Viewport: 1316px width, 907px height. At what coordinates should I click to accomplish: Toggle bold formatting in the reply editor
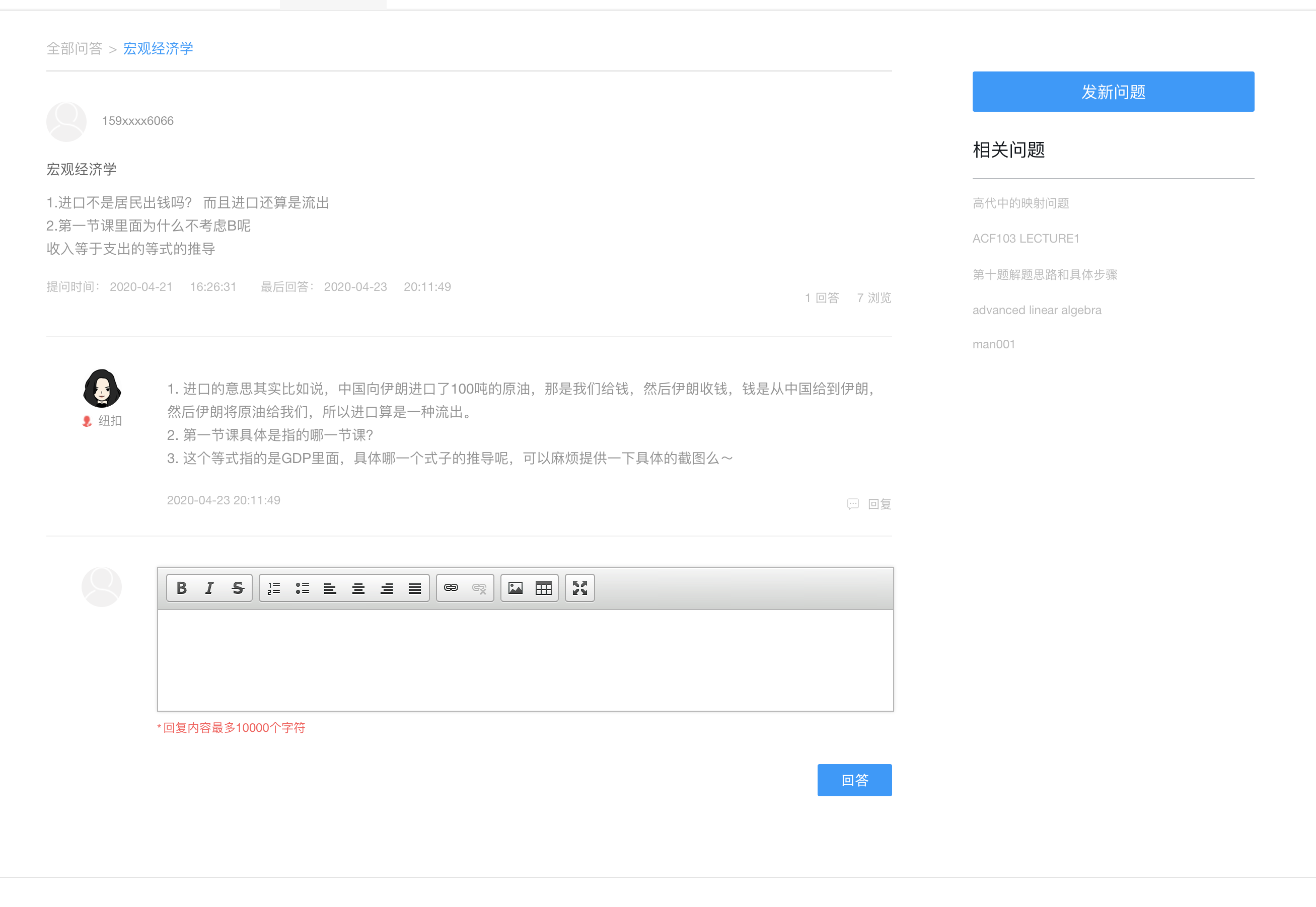coord(181,587)
